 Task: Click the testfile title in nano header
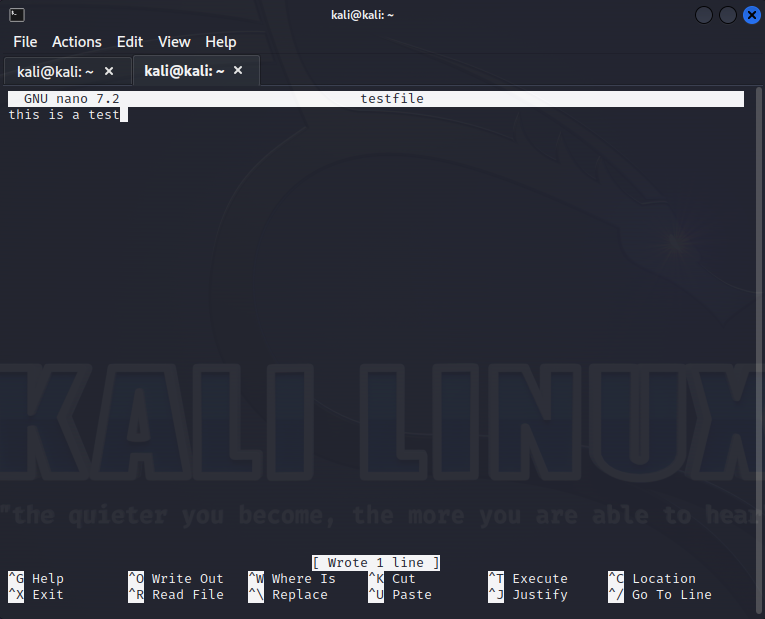[392, 99]
